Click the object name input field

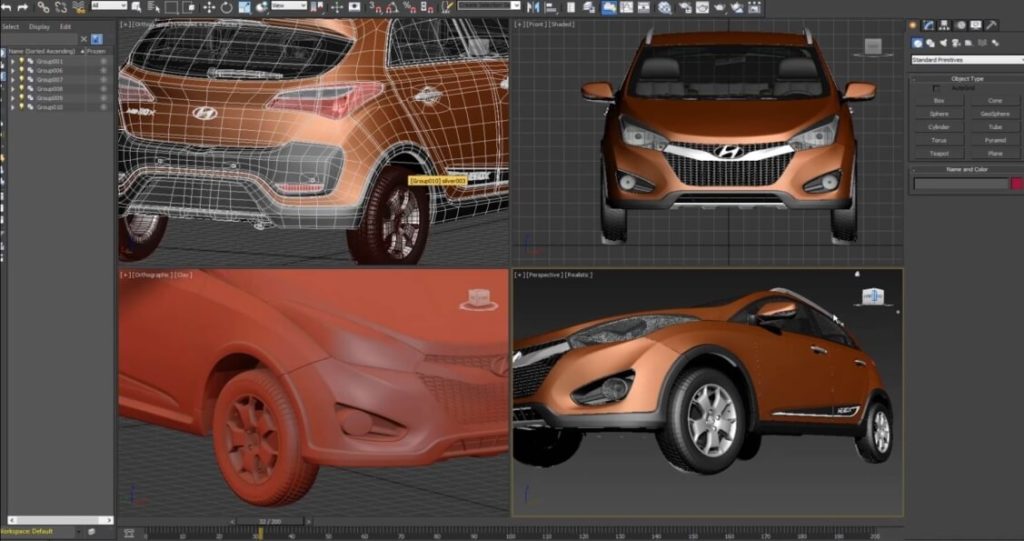pyautogui.click(x=961, y=184)
